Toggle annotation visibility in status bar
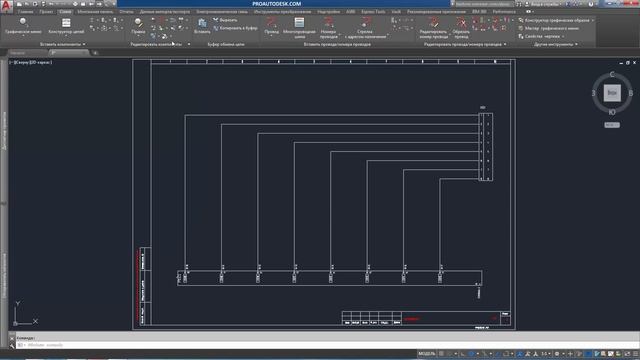640x360 pixels. (x=520, y=353)
